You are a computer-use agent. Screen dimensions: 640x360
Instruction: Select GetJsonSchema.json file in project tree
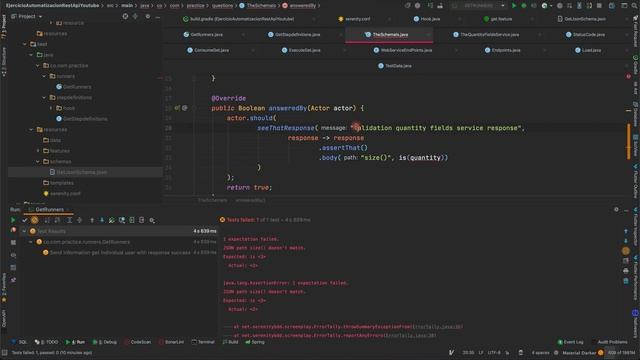[78, 172]
